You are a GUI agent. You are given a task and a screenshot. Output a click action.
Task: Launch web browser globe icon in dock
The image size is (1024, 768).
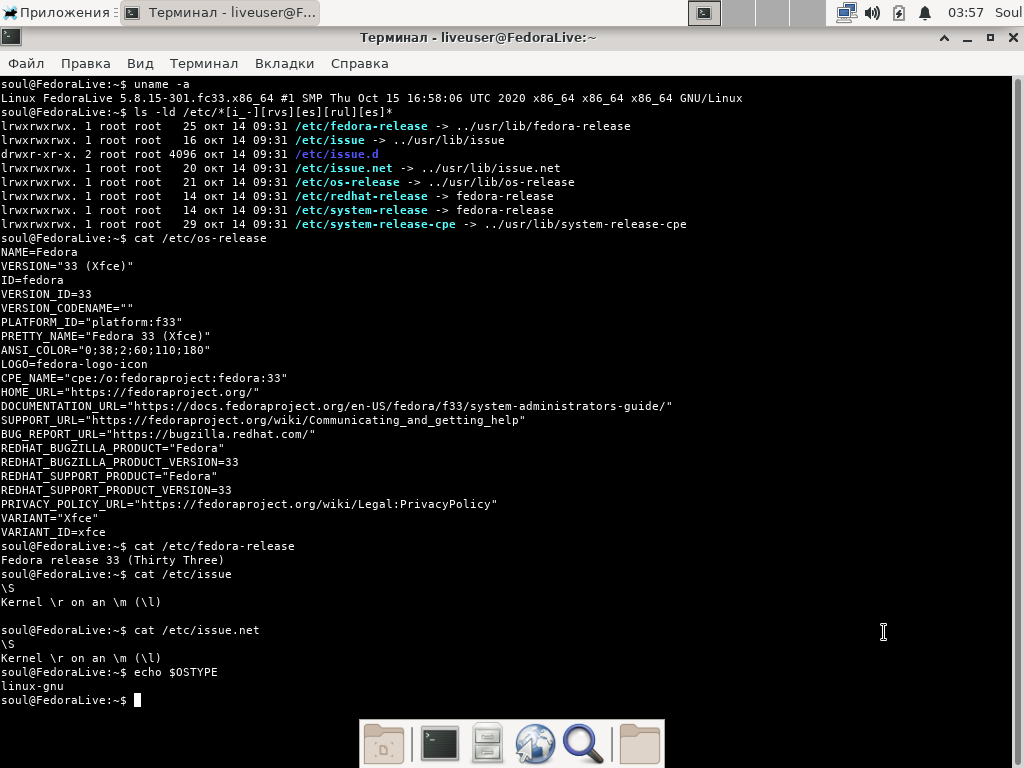click(x=535, y=744)
